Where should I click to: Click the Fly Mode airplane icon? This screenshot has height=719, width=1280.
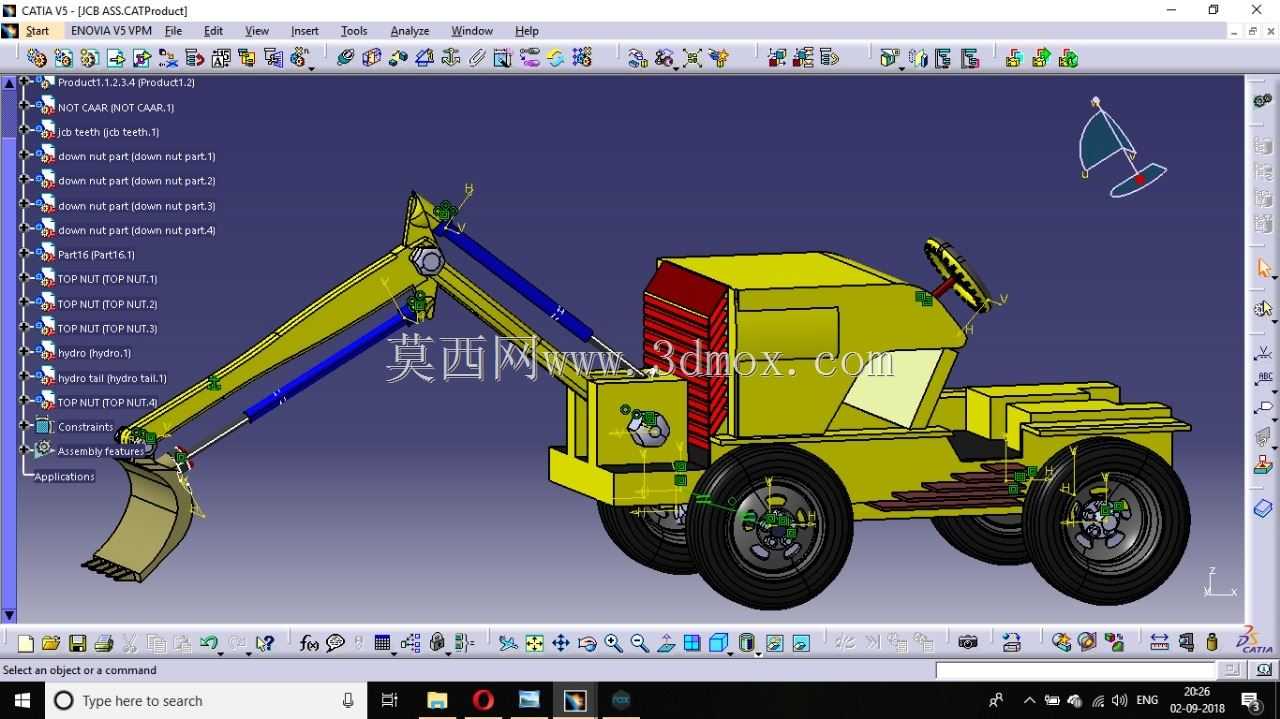pos(509,643)
